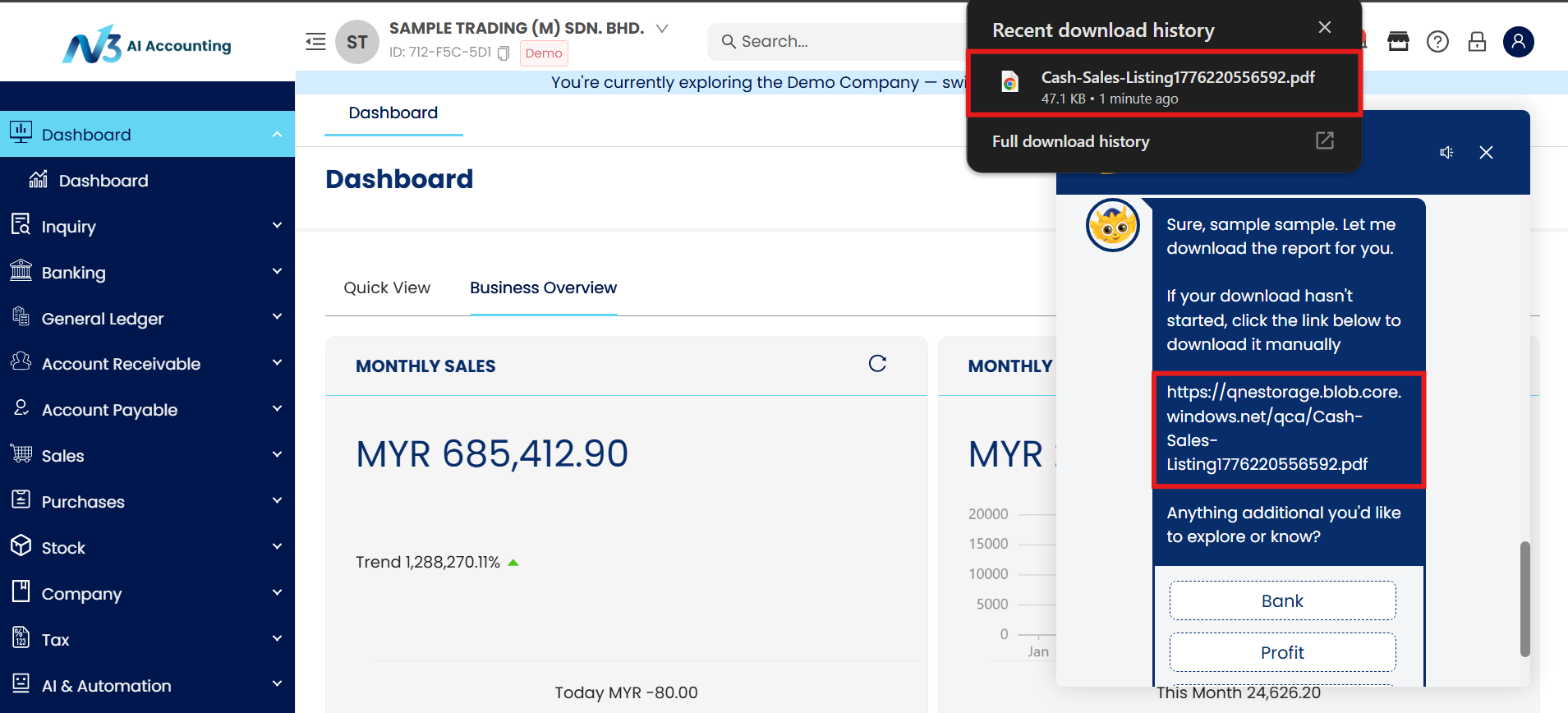Click the Sales cart icon

pos(21,453)
